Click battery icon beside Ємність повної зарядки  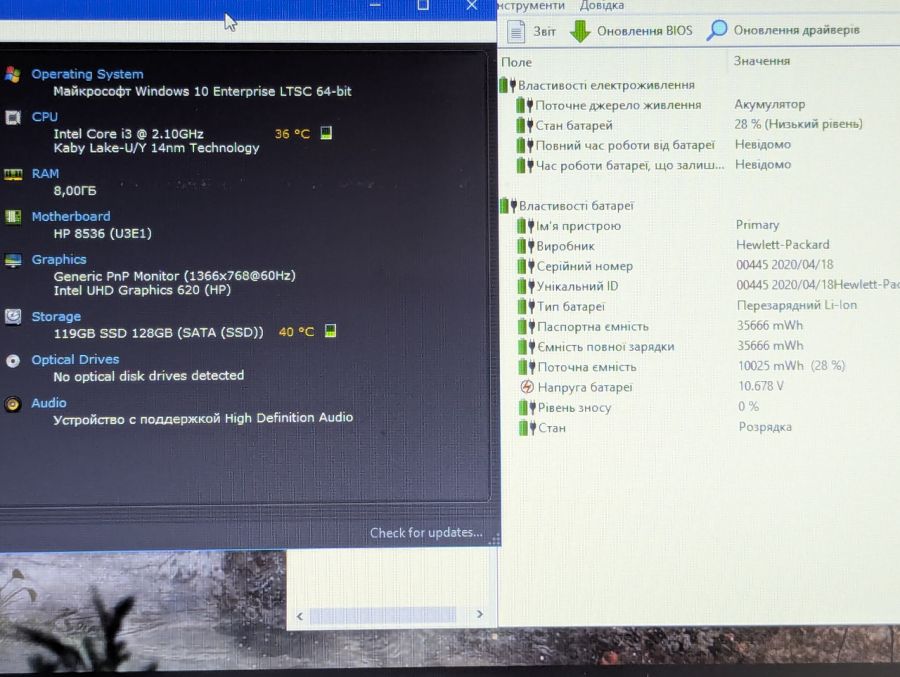(x=527, y=346)
